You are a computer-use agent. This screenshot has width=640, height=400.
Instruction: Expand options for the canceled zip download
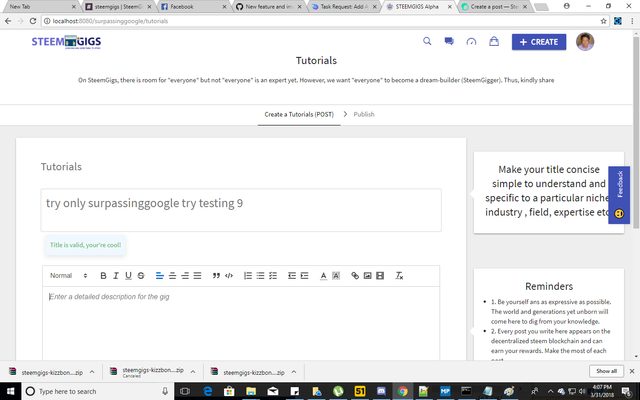(x=193, y=372)
